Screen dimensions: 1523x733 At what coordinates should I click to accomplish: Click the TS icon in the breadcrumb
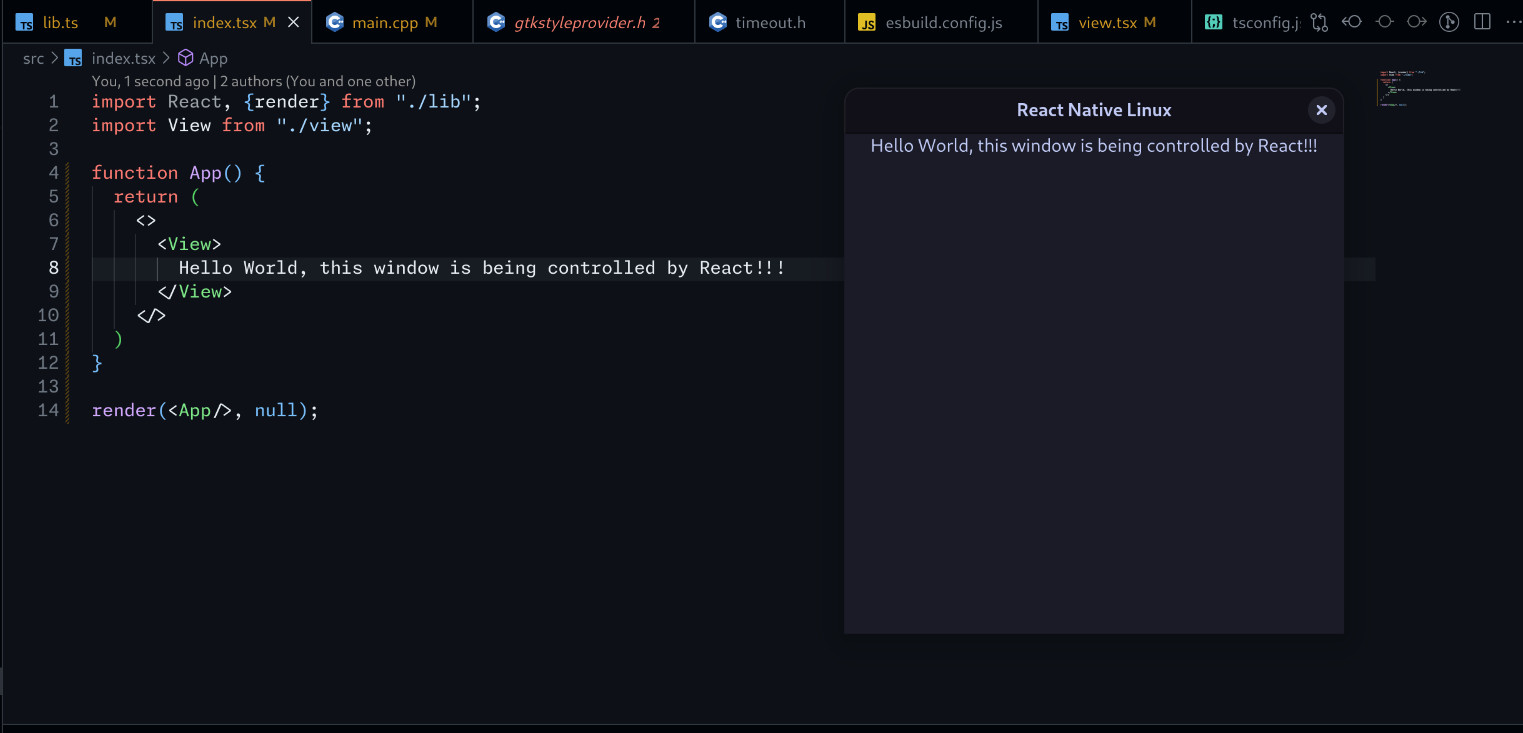pos(73,58)
